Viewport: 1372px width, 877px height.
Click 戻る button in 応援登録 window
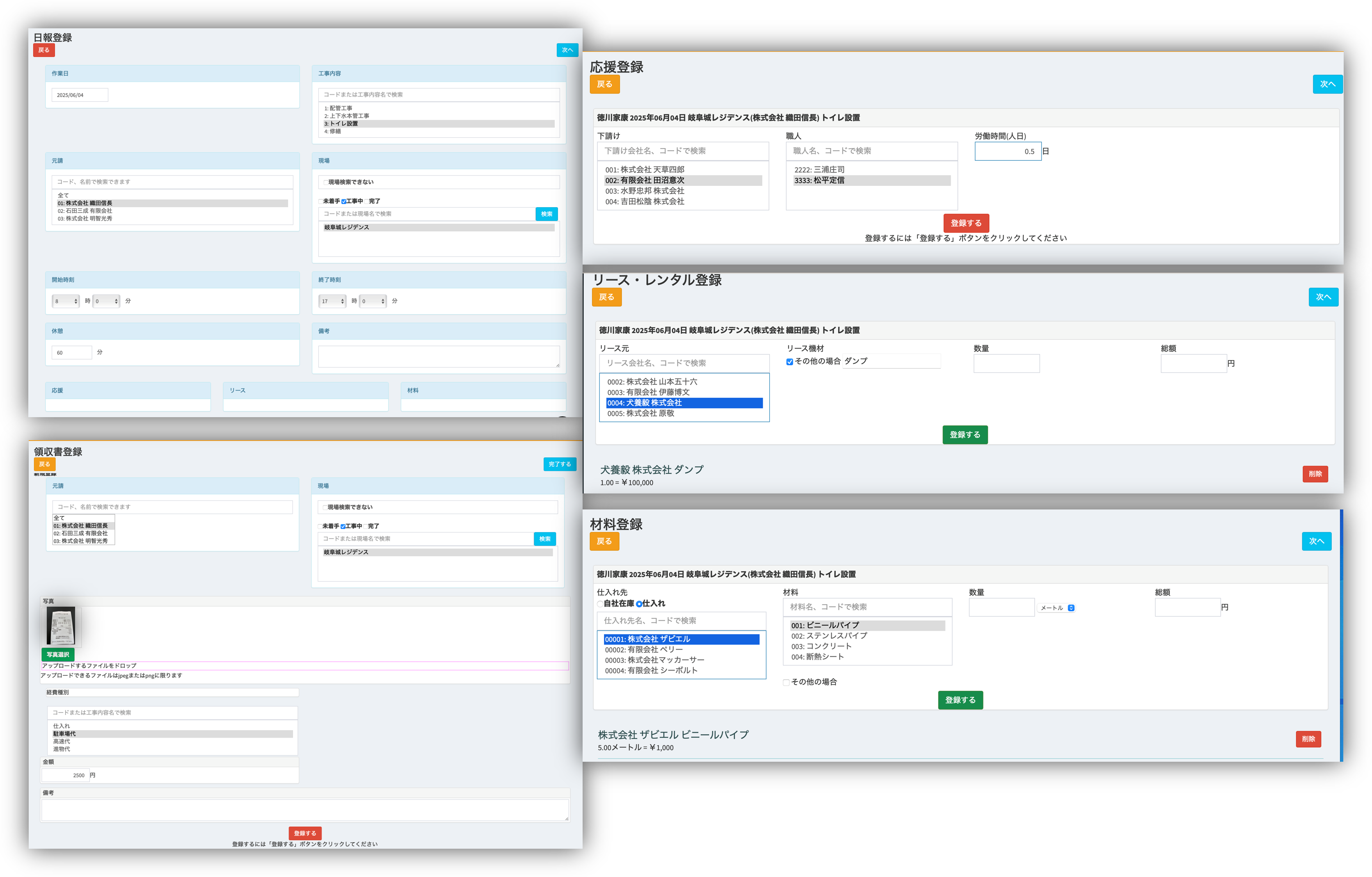pos(604,84)
